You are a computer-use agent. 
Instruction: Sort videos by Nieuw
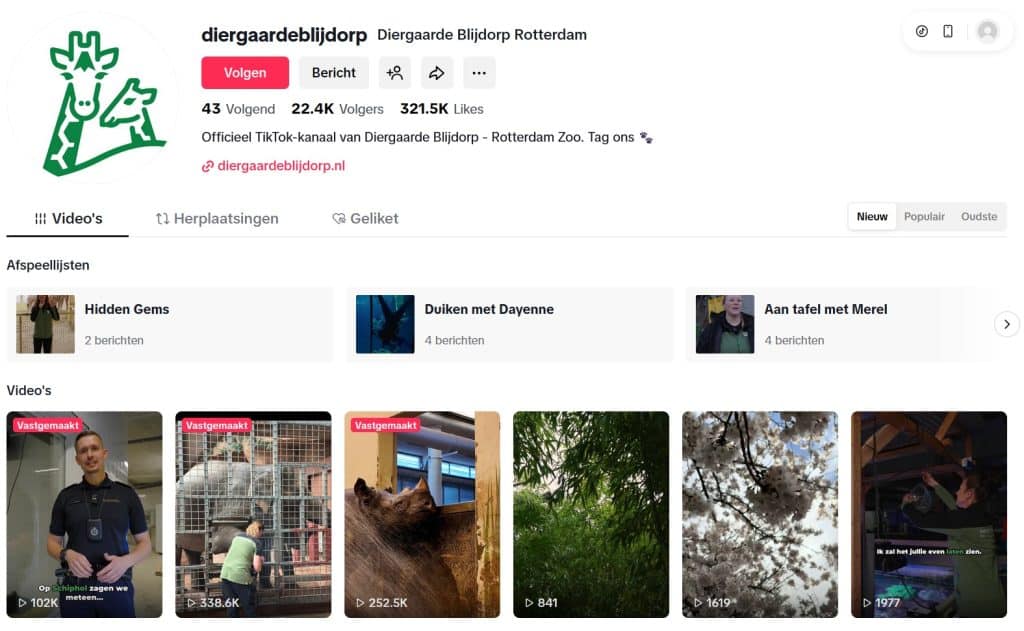tap(872, 216)
